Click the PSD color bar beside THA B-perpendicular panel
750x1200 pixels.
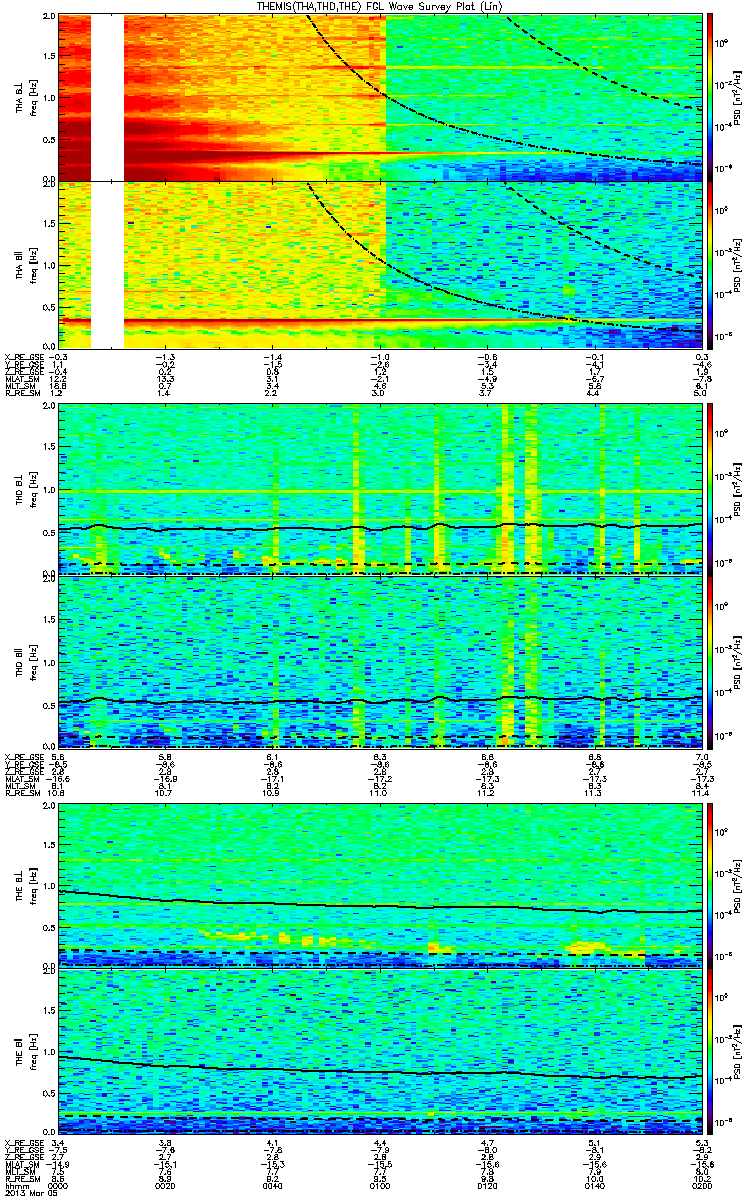coord(709,97)
